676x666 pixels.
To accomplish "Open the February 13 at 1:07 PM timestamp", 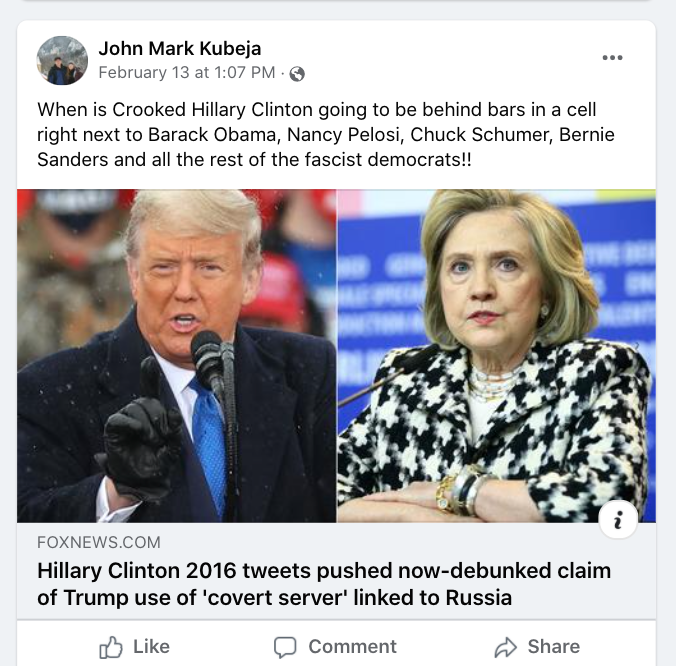I will coord(187,72).
